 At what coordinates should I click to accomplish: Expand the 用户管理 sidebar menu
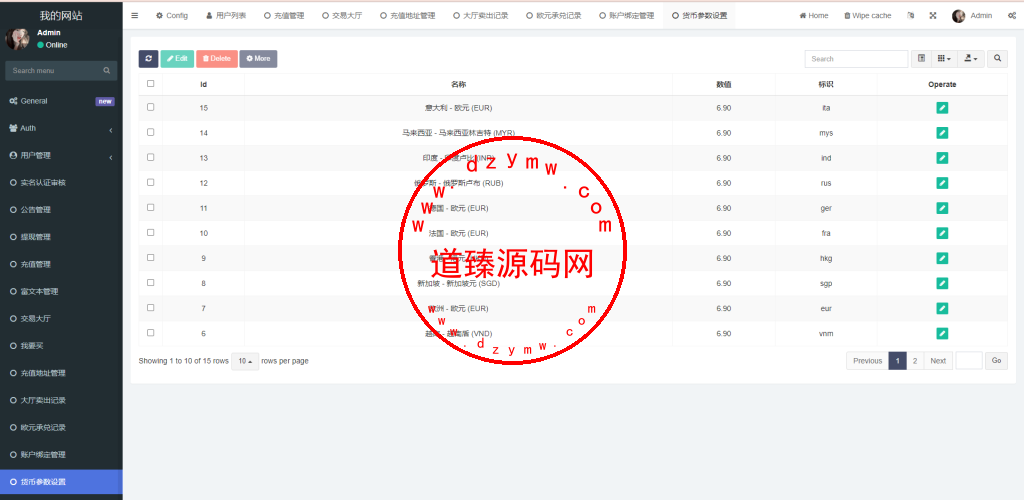click(61, 156)
